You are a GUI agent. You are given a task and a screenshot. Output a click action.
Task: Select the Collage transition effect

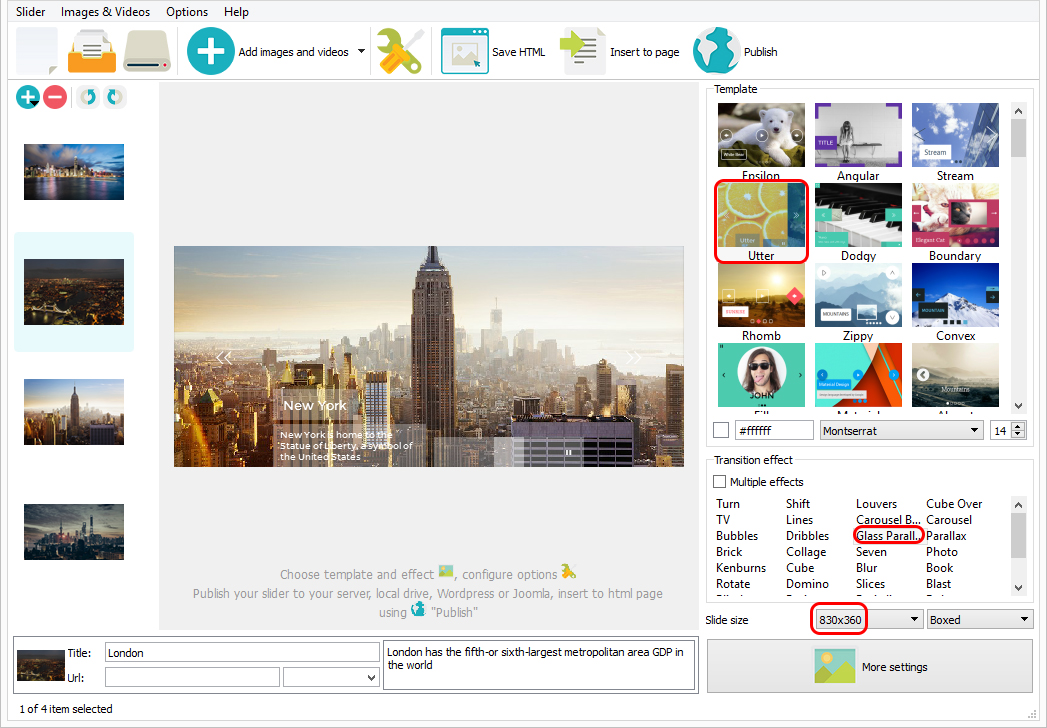(806, 552)
